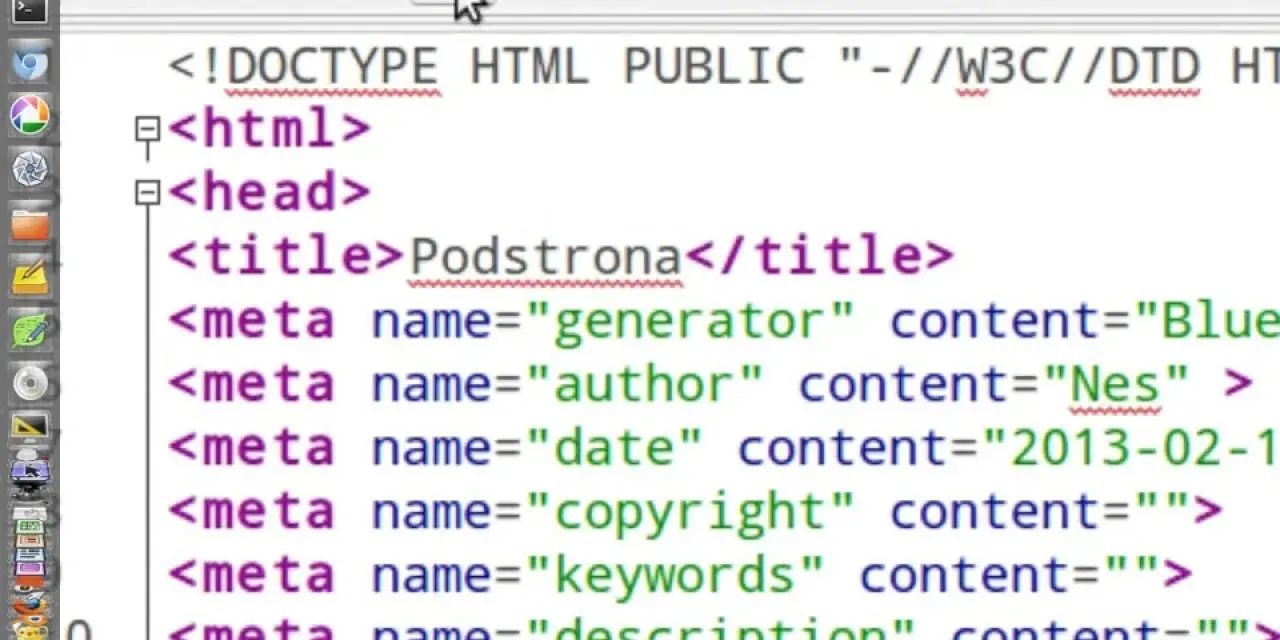Open the purple screen with cursor icon
The height and width of the screenshot is (640, 1280).
29,470
